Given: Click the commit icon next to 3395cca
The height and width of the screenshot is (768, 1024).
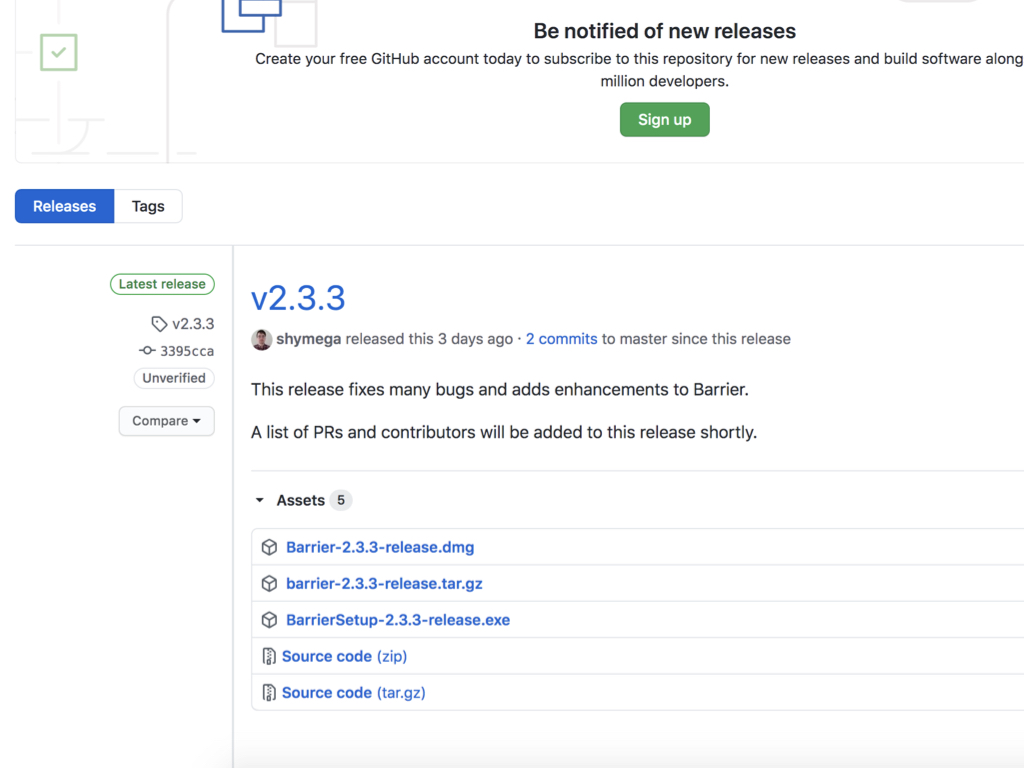Looking at the screenshot, I should (x=147, y=351).
